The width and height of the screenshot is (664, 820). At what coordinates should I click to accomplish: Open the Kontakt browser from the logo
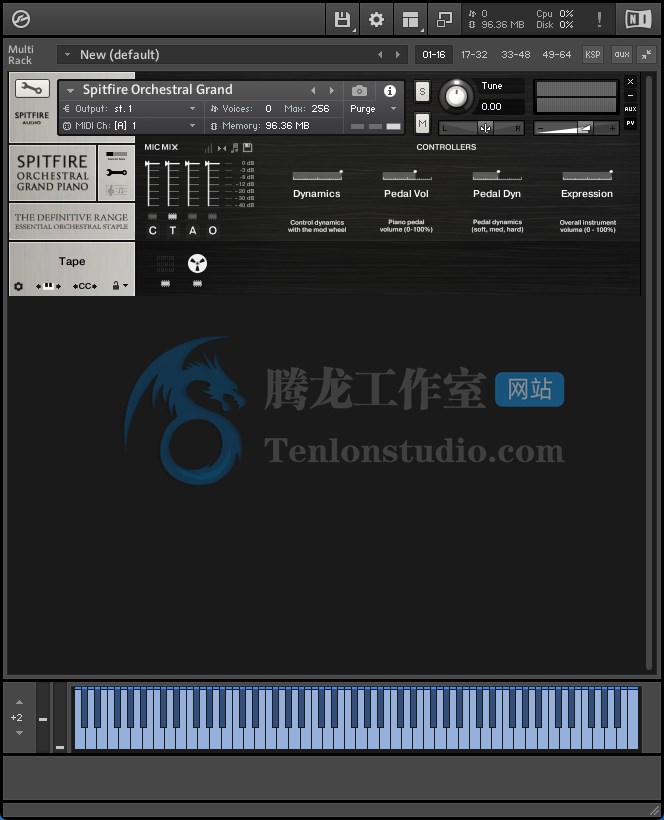point(21,19)
